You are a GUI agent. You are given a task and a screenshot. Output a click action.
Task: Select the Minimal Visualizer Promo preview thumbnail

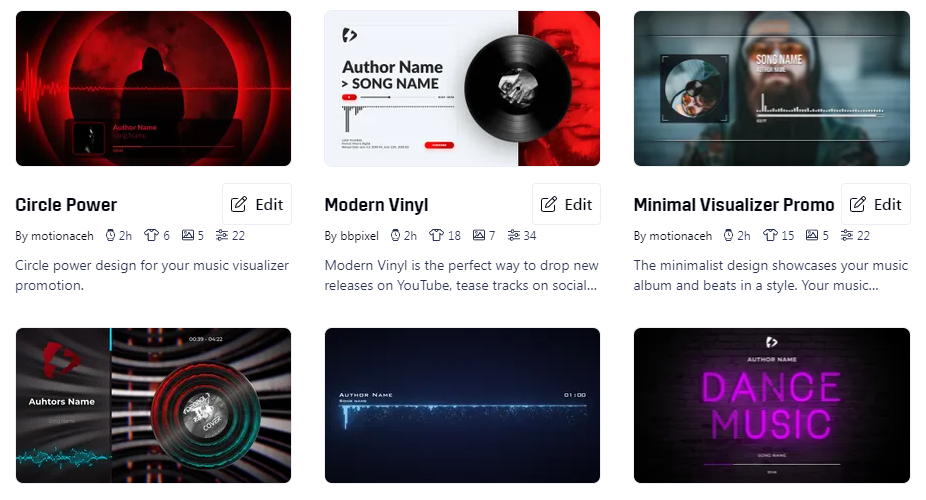click(x=772, y=89)
